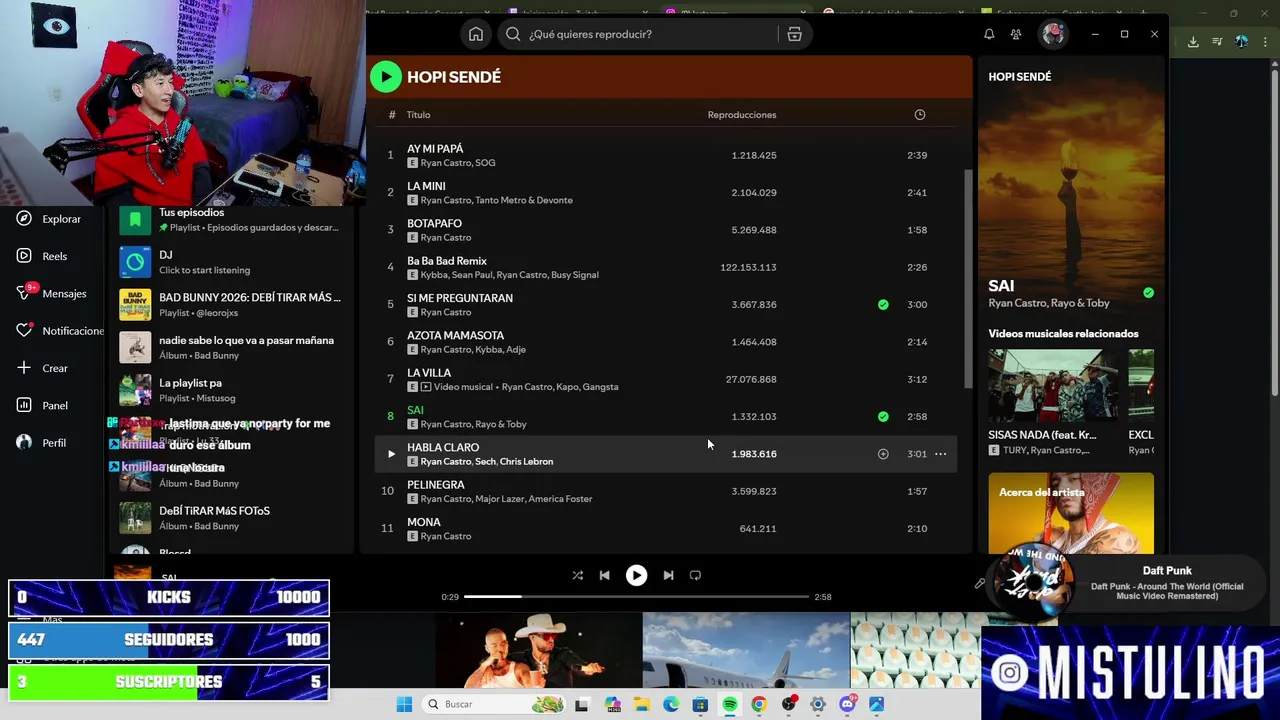Image resolution: width=1280 pixels, height=720 pixels.
Task: Open artist link Chris Lebron
Action: coord(526,461)
